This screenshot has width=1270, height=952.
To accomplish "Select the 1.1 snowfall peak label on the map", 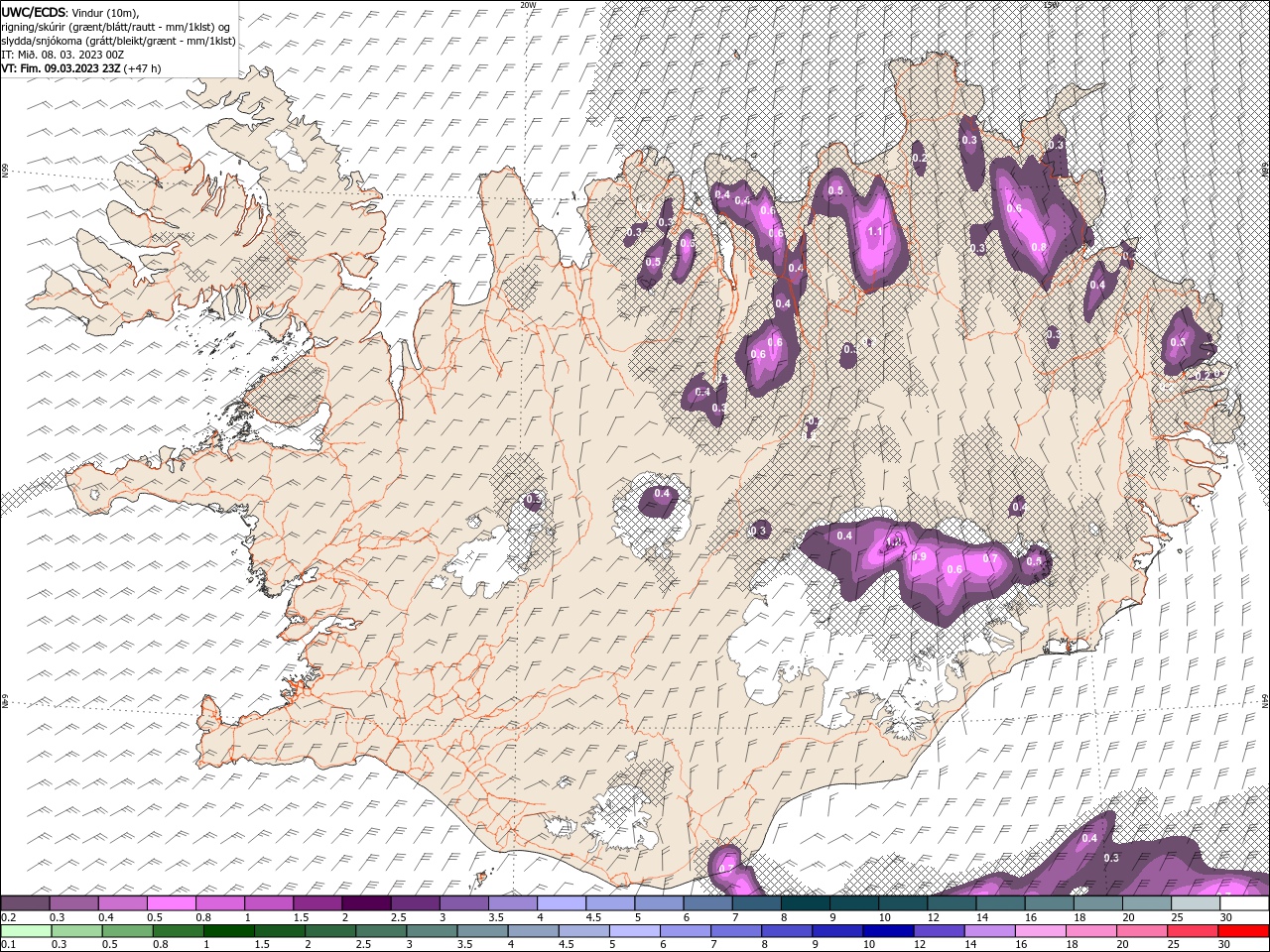I will coord(875,231).
